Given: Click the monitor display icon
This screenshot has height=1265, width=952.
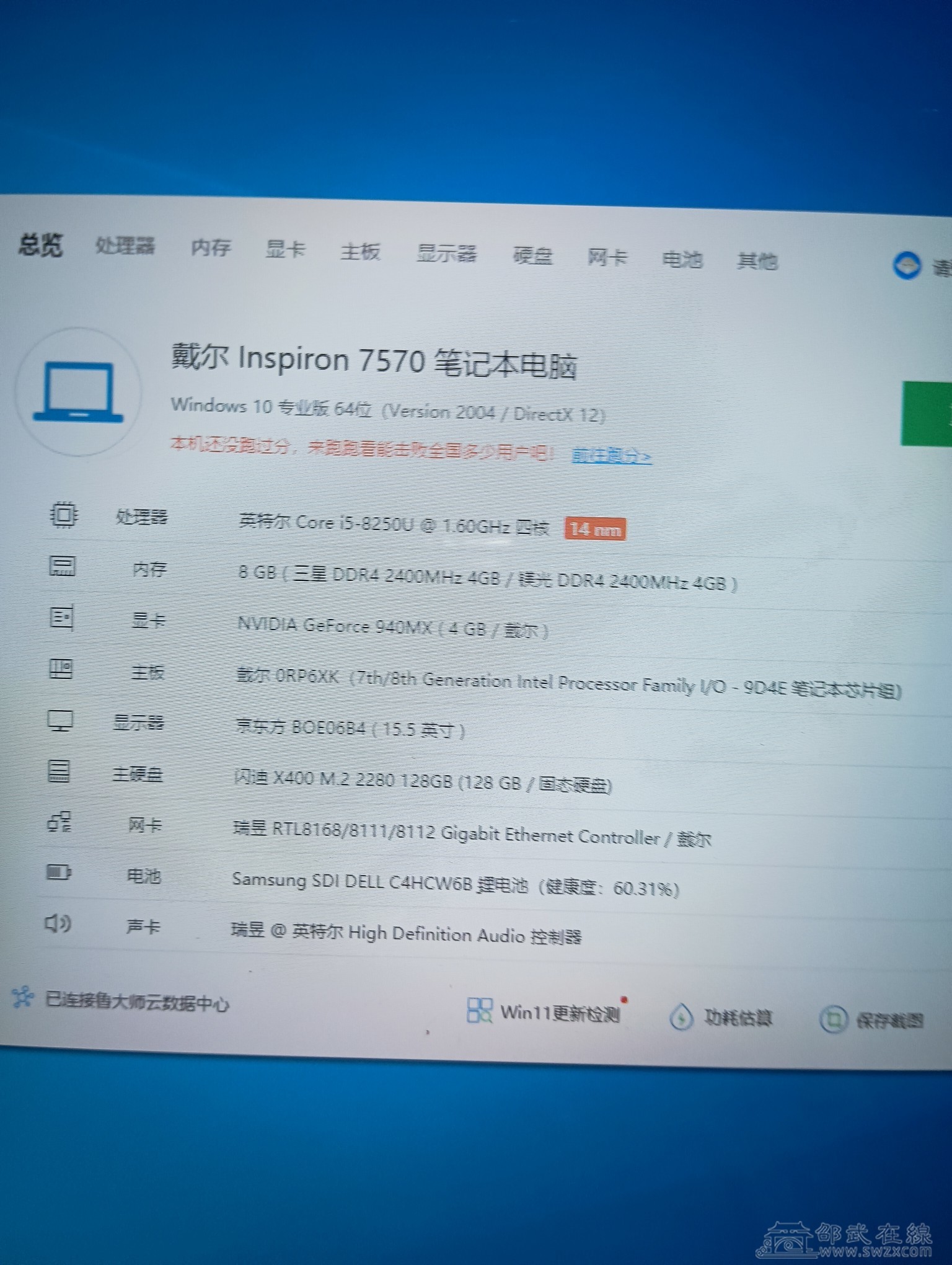Looking at the screenshot, I should [60, 721].
